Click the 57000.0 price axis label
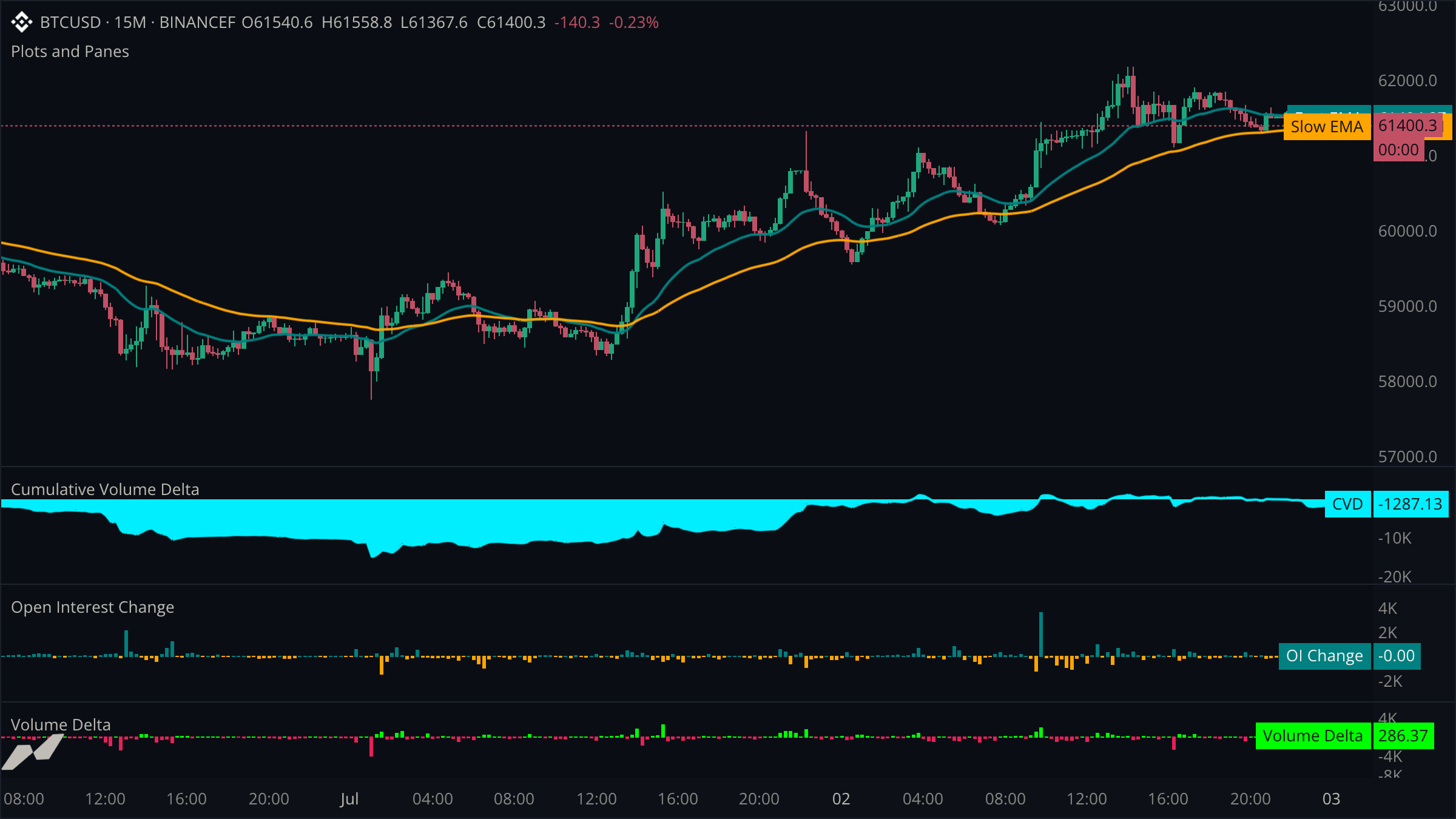 (x=1407, y=457)
